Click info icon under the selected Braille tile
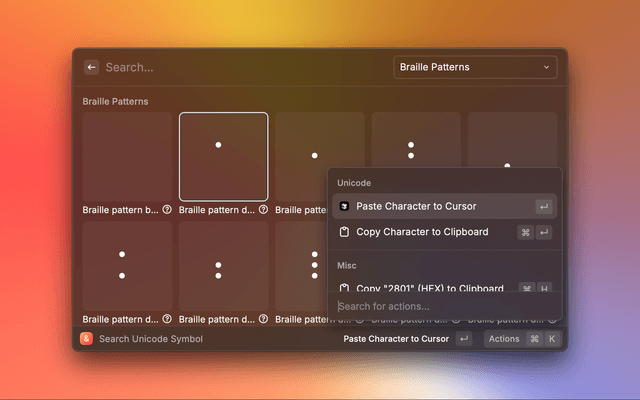The height and width of the screenshot is (400, 640). pos(263,210)
